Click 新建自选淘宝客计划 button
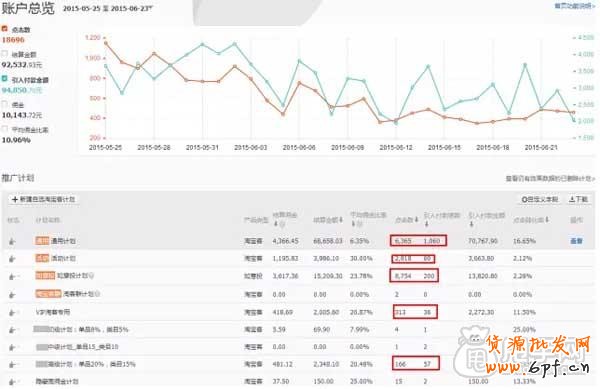The image size is (600, 389). pos(44,199)
